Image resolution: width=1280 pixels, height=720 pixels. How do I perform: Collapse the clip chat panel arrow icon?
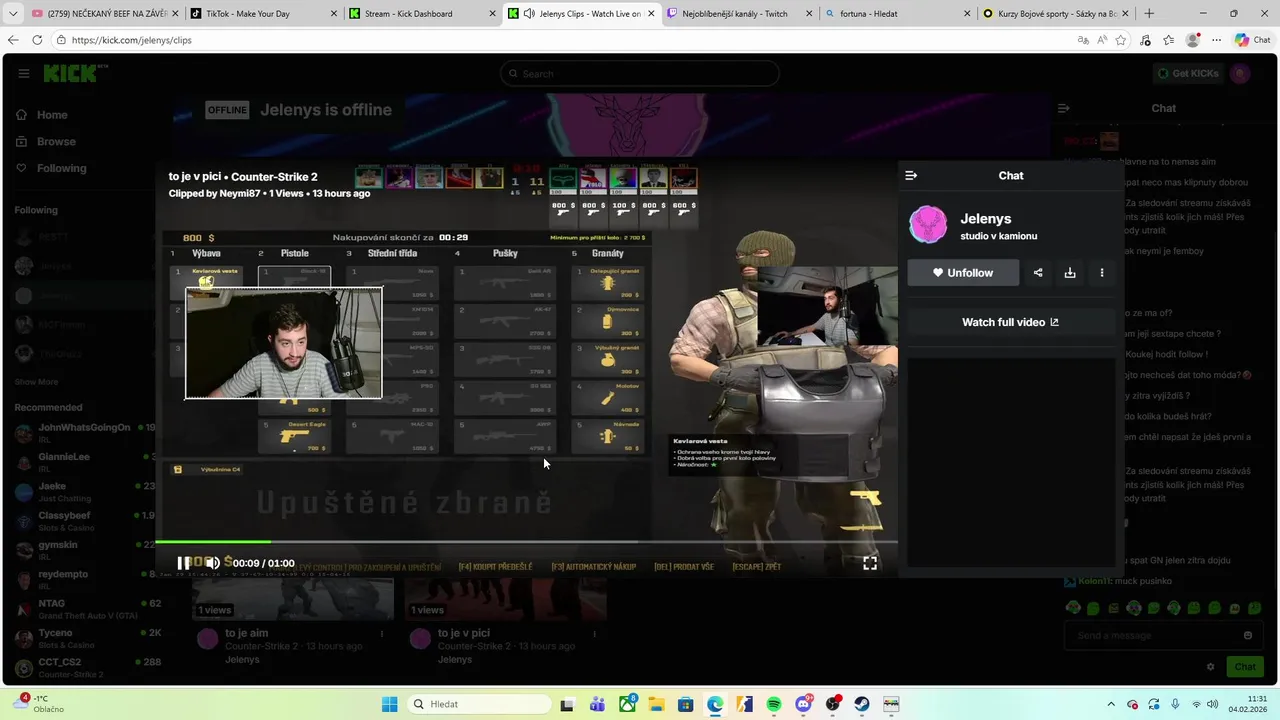[911, 175]
